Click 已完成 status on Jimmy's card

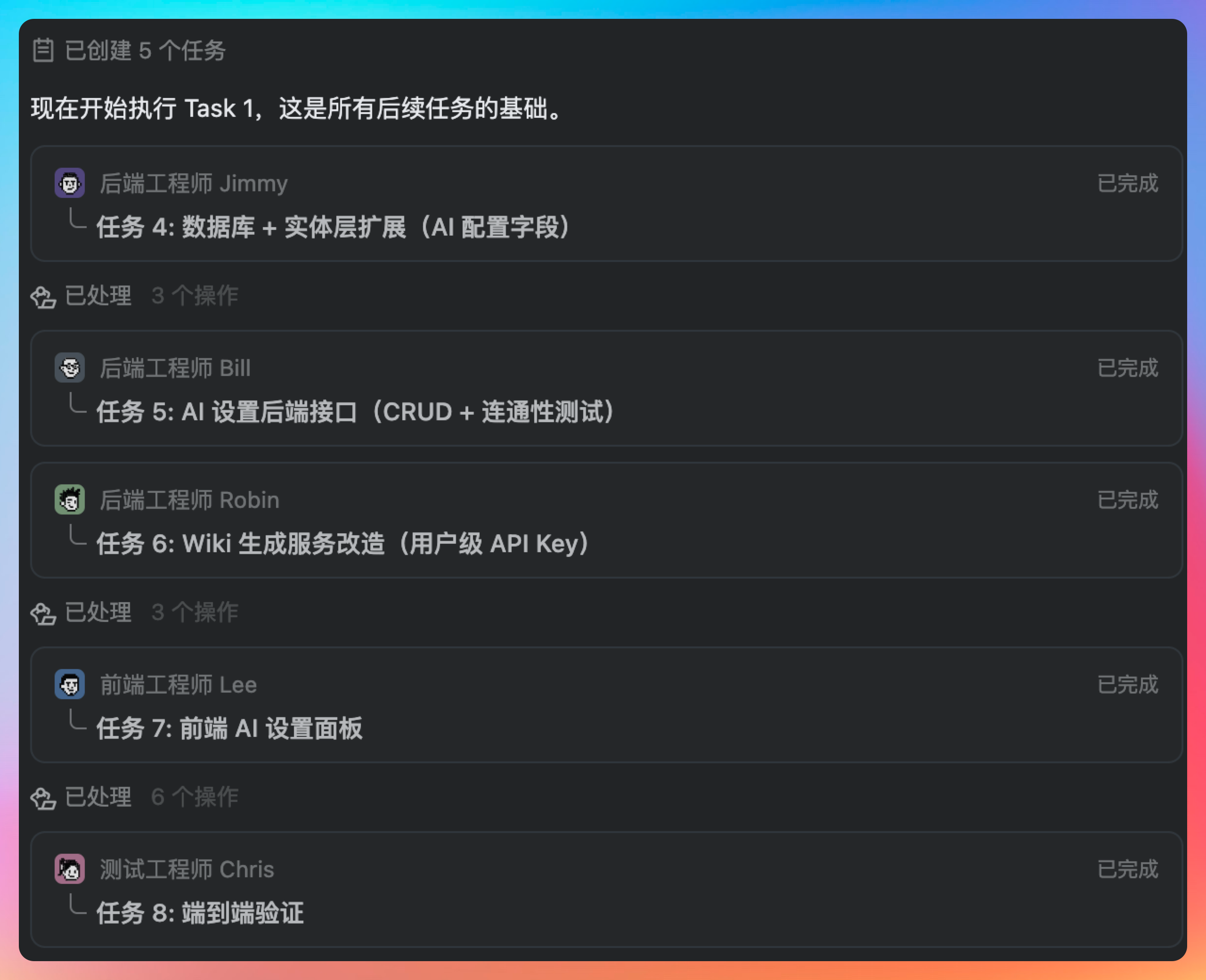click(1127, 183)
